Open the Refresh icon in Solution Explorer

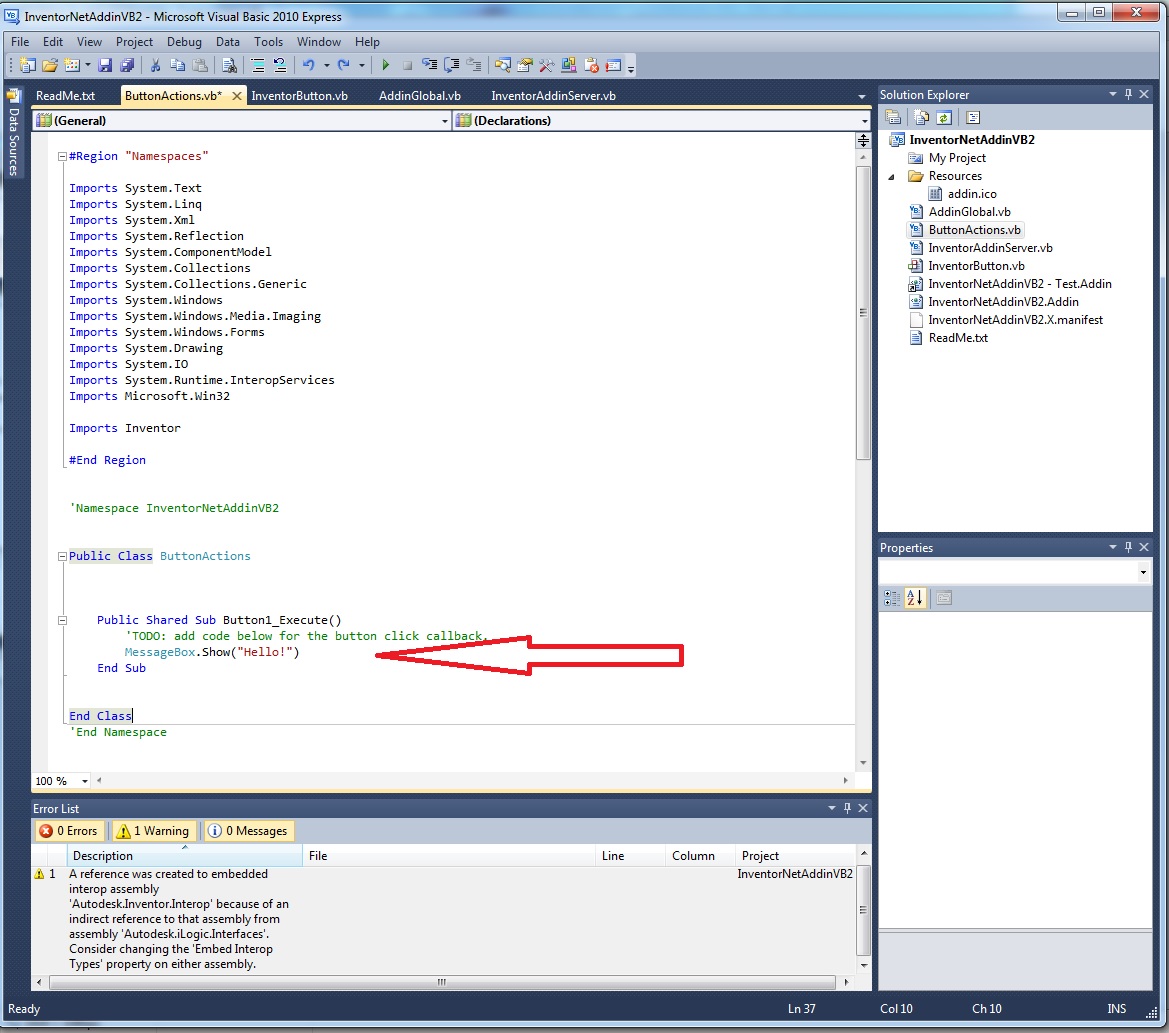click(943, 117)
